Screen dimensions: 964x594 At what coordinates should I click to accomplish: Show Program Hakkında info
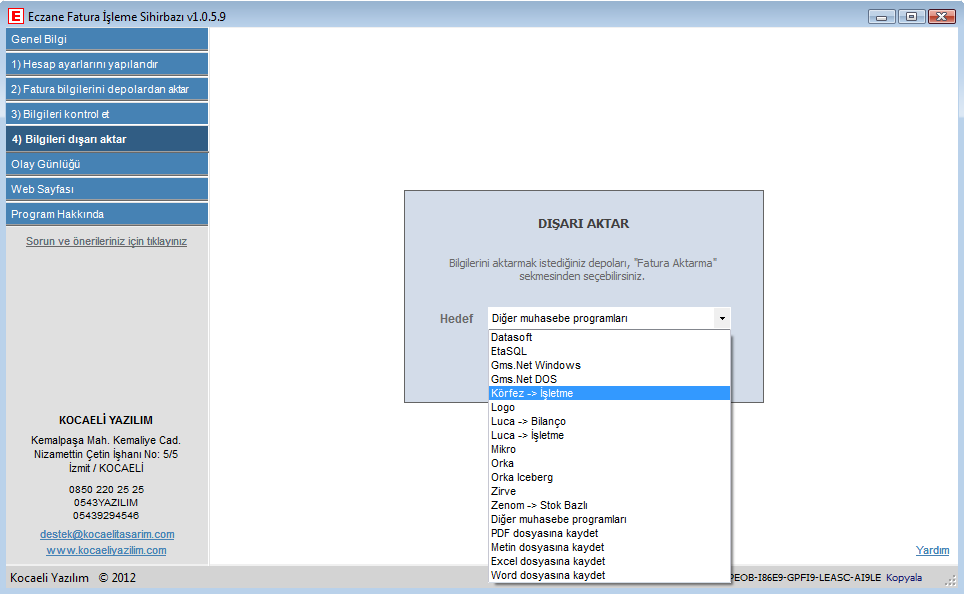tap(107, 214)
